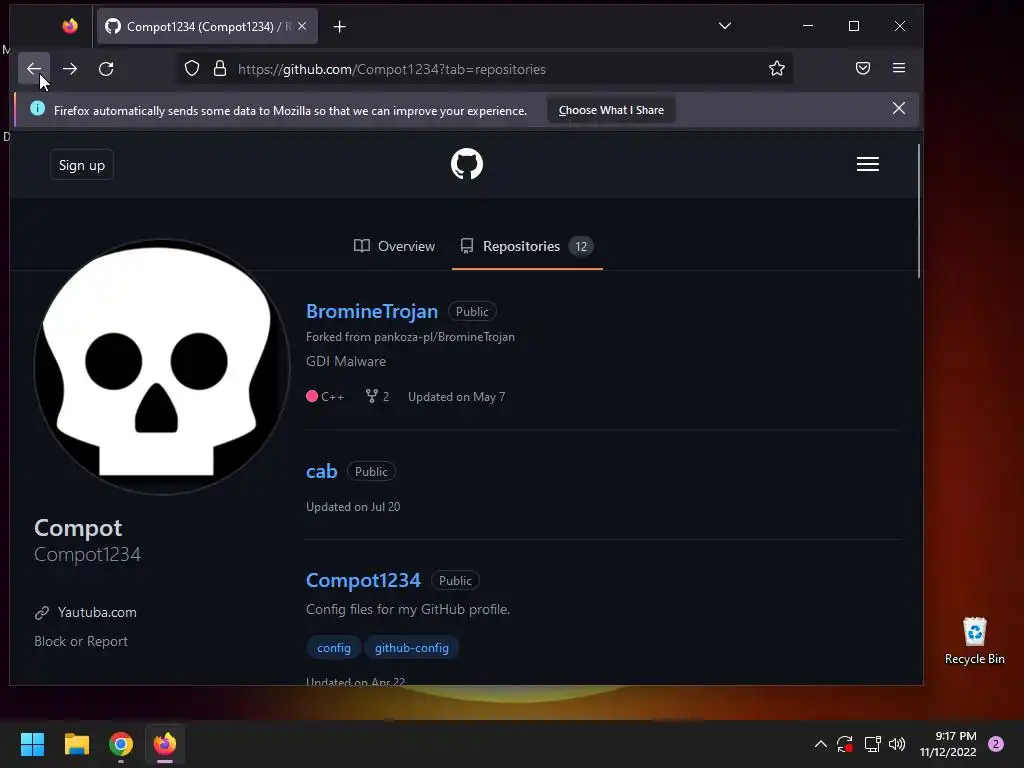The width and height of the screenshot is (1024, 768).
Task: Open the sync tray icon with red dot
Action: (x=845, y=744)
